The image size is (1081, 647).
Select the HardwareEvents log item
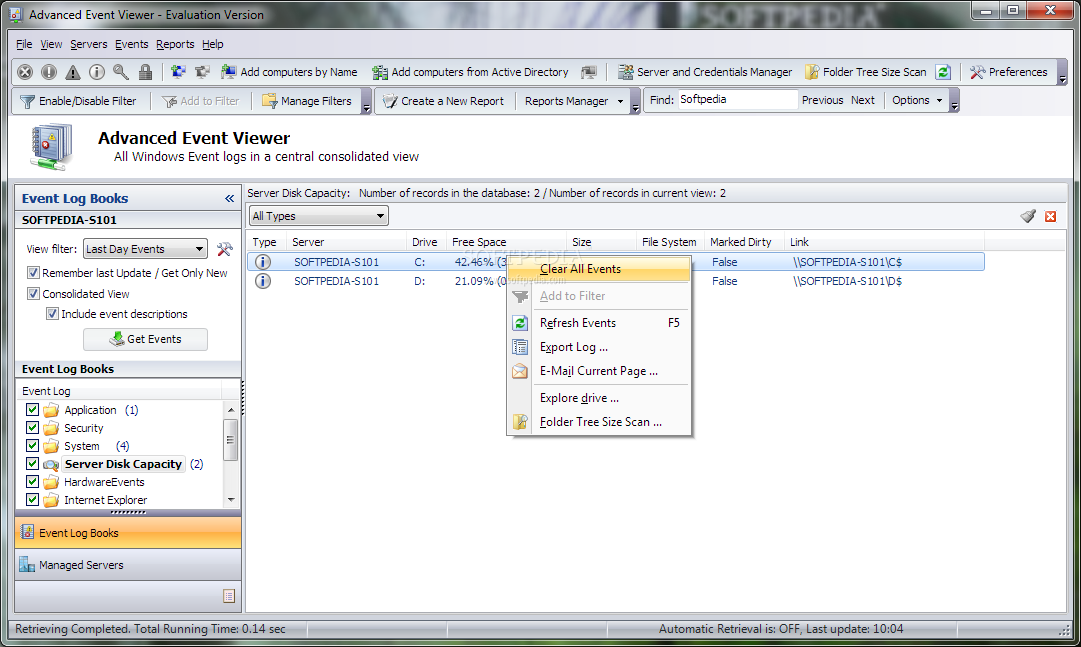click(104, 482)
